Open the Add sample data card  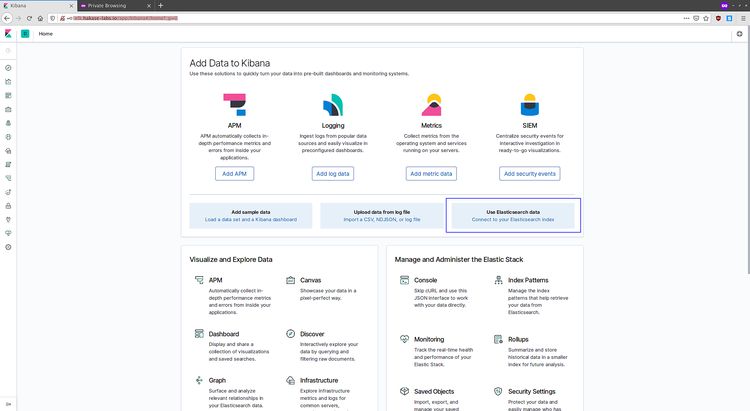(251, 216)
